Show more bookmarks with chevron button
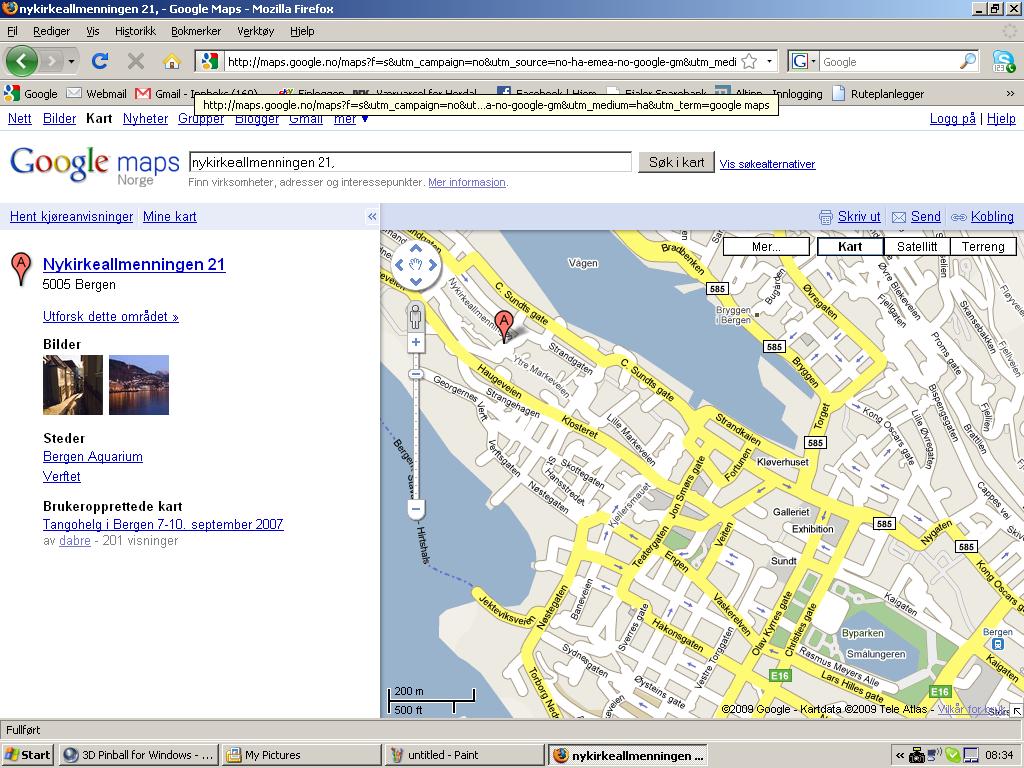 coord(1010,93)
